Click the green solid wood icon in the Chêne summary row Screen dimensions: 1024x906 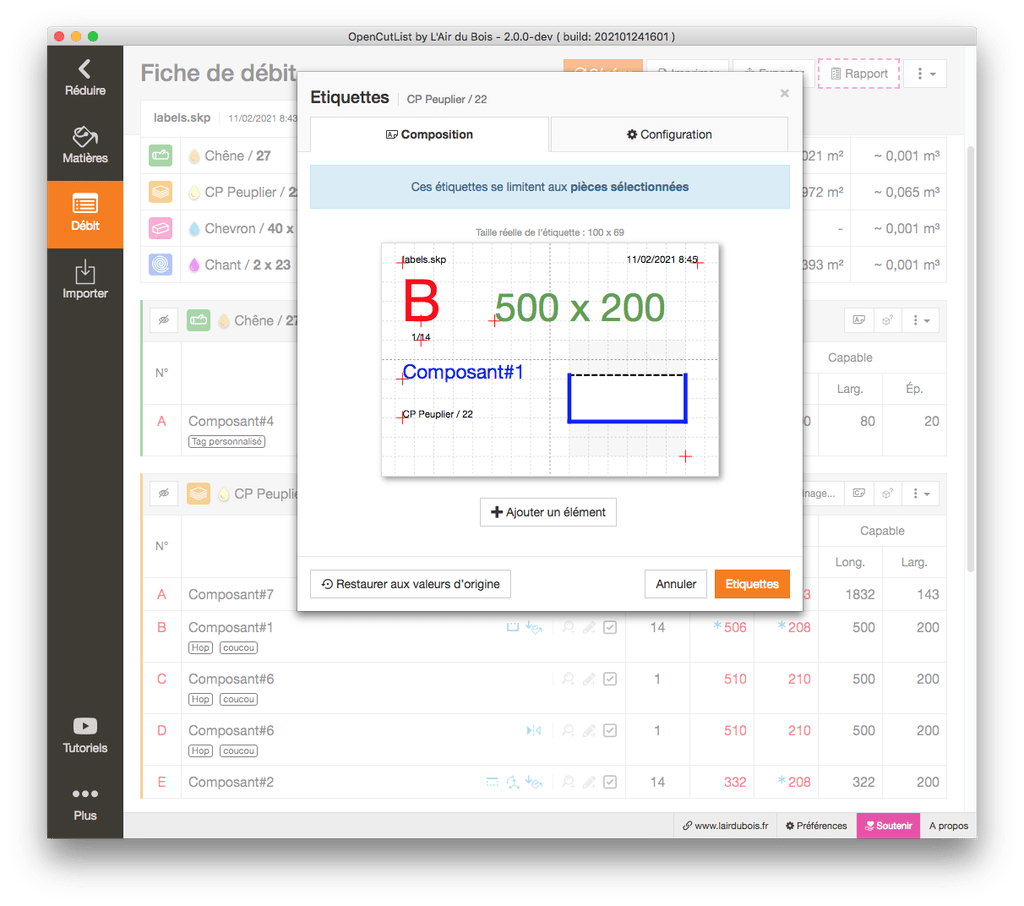coord(161,155)
